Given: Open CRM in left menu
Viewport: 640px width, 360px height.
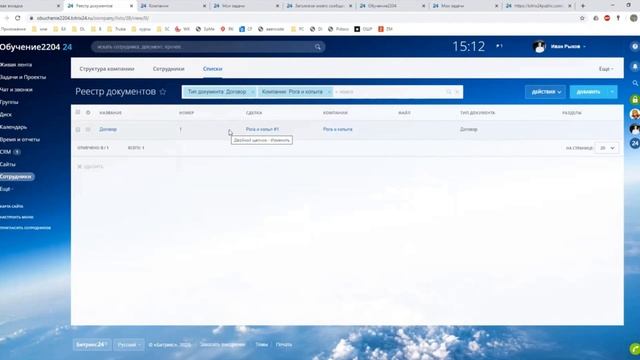Looking at the screenshot, I should [5, 152].
